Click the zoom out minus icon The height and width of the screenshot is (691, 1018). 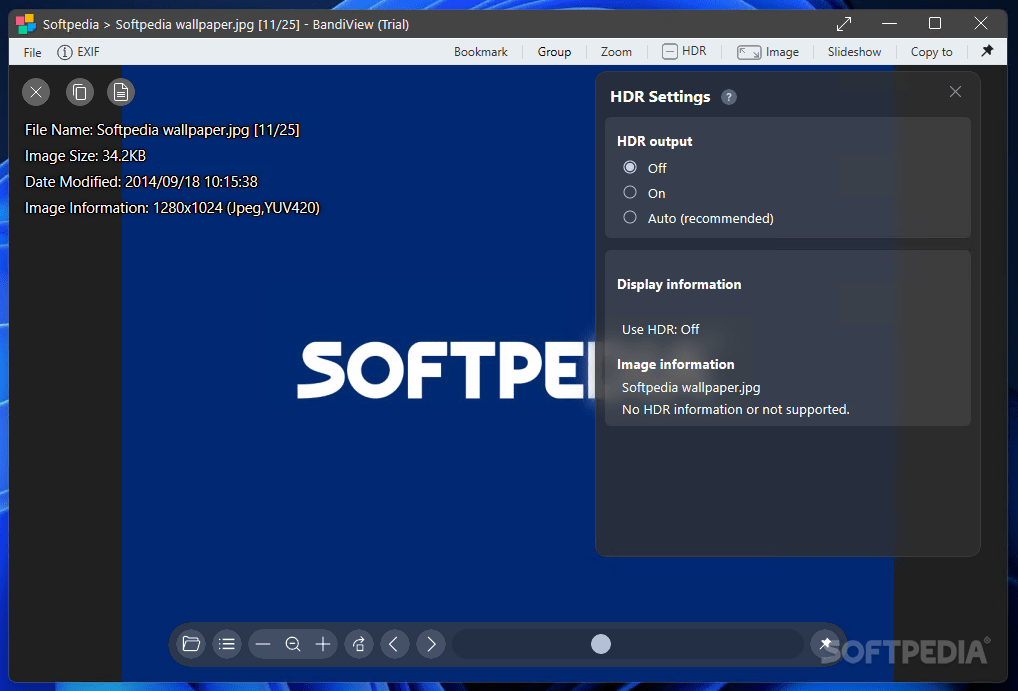264,644
